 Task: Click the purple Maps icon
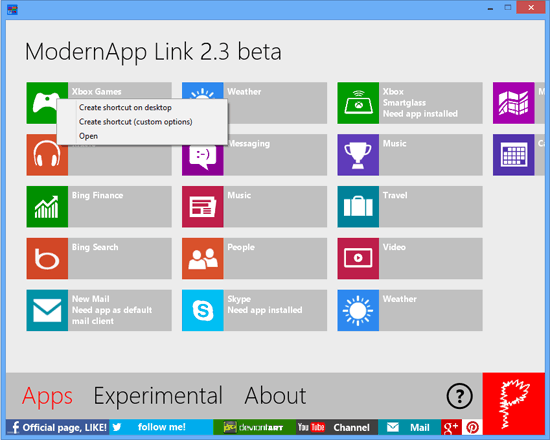coord(514,103)
